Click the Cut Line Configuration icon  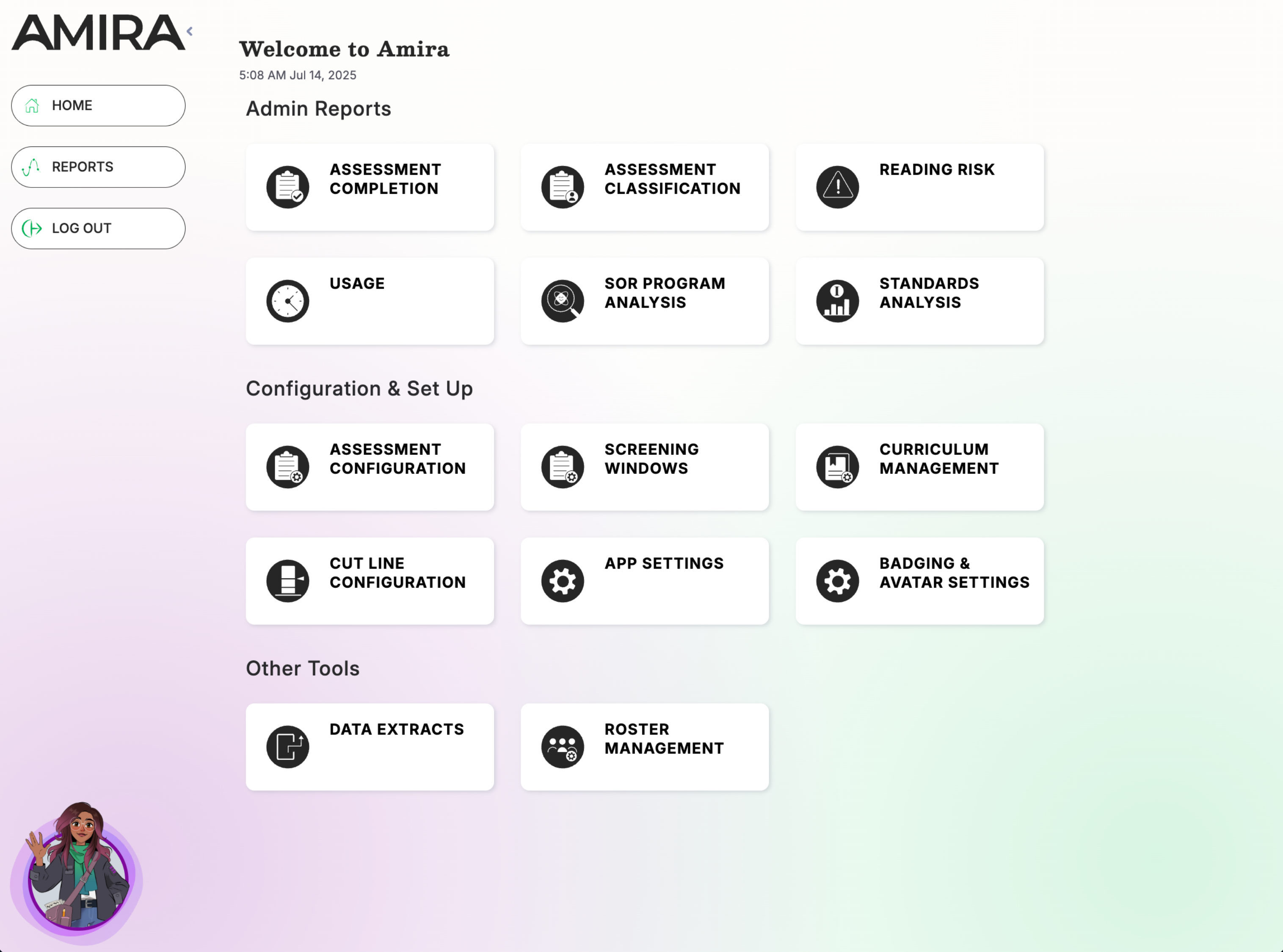[x=287, y=581]
